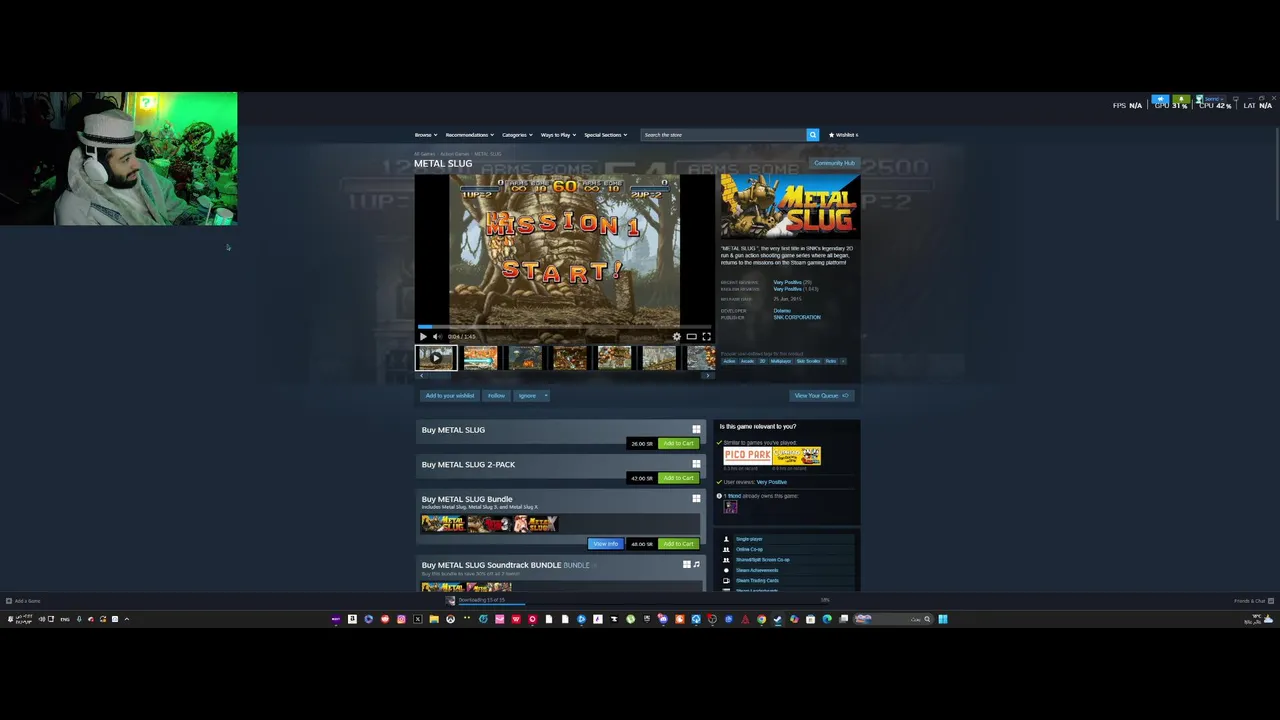
Task: Follow the Metal Slug game
Action: (496, 396)
